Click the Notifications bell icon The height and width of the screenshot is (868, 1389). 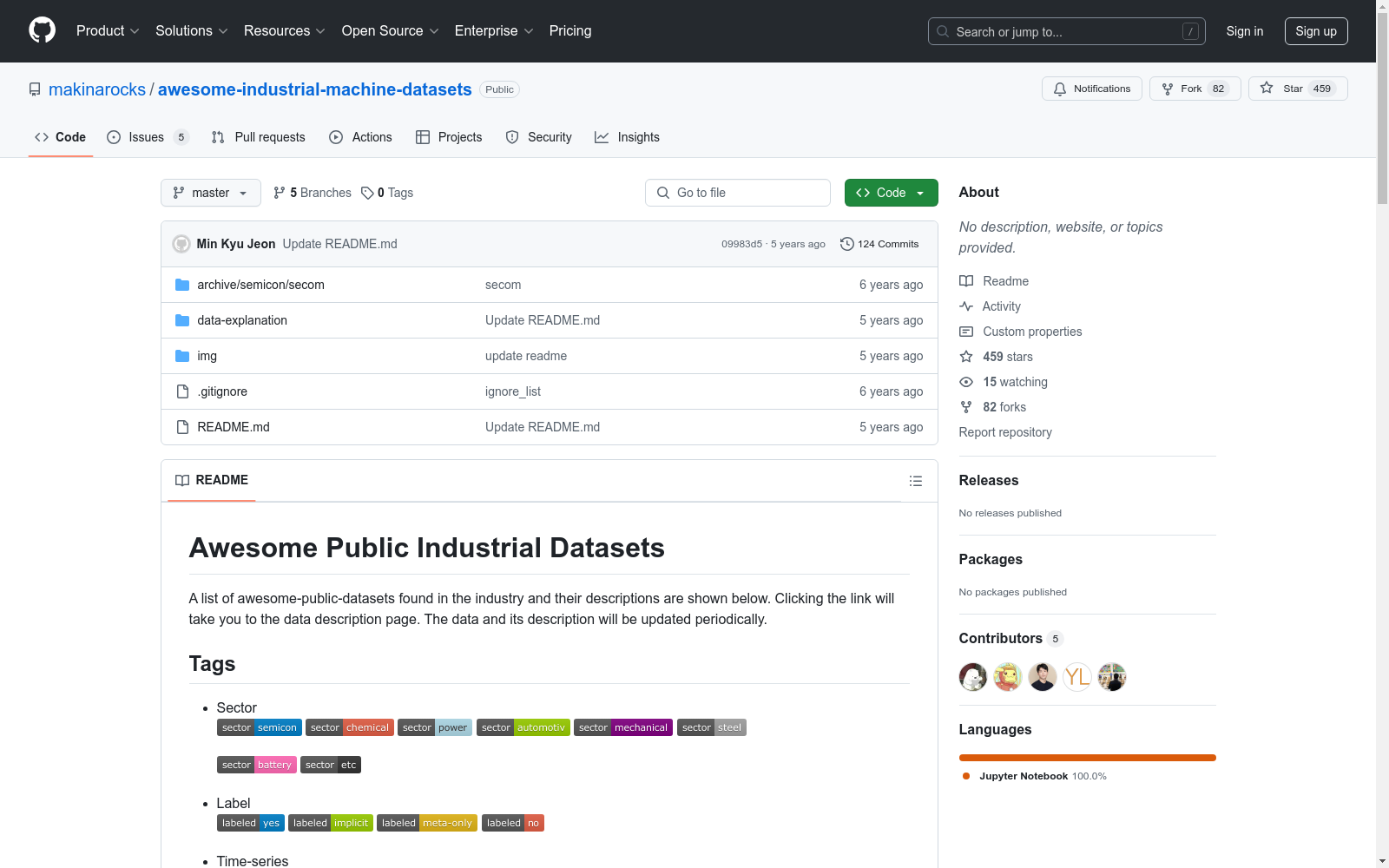tap(1060, 89)
